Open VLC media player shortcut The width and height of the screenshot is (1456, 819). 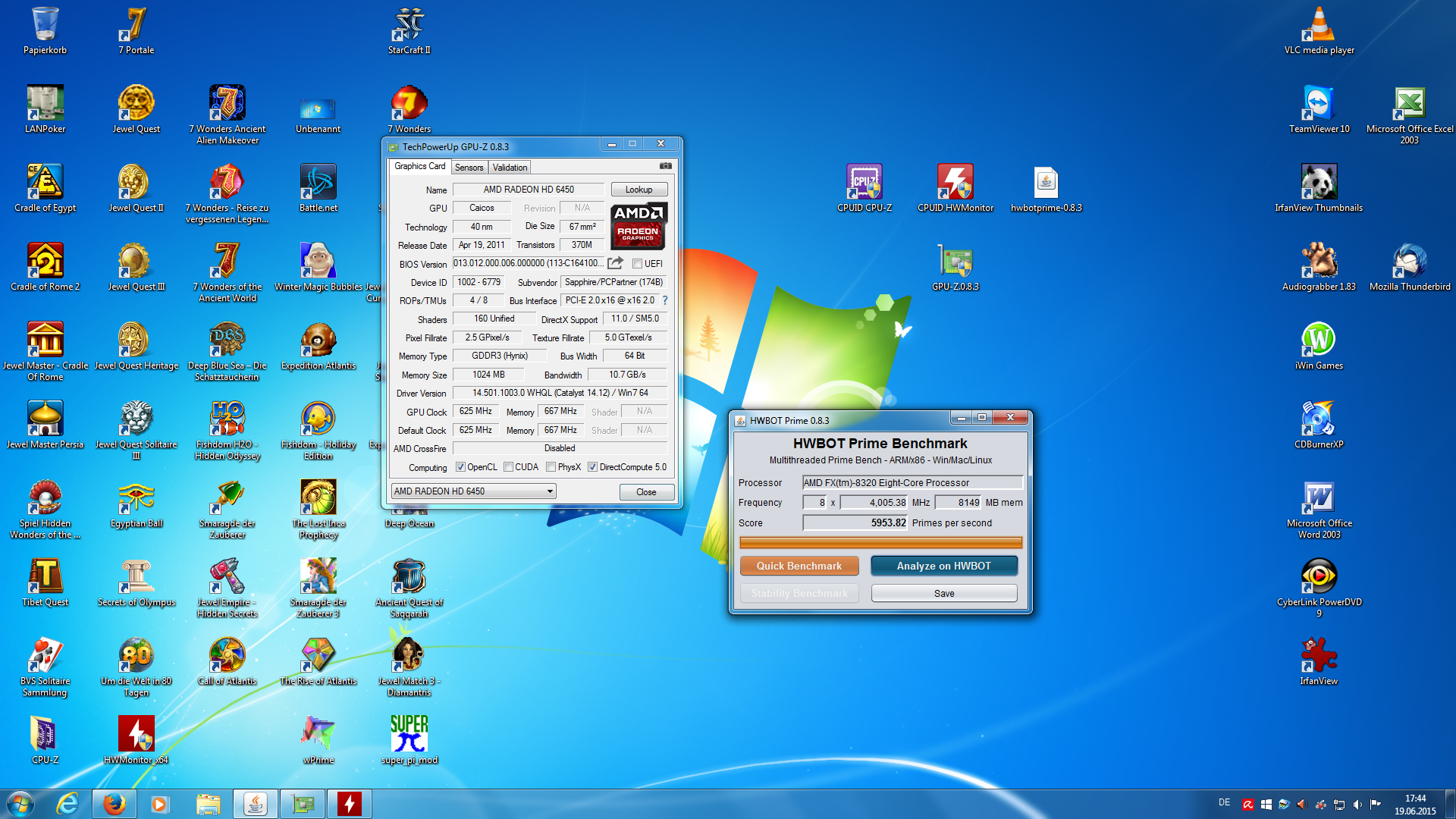[1319, 30]
